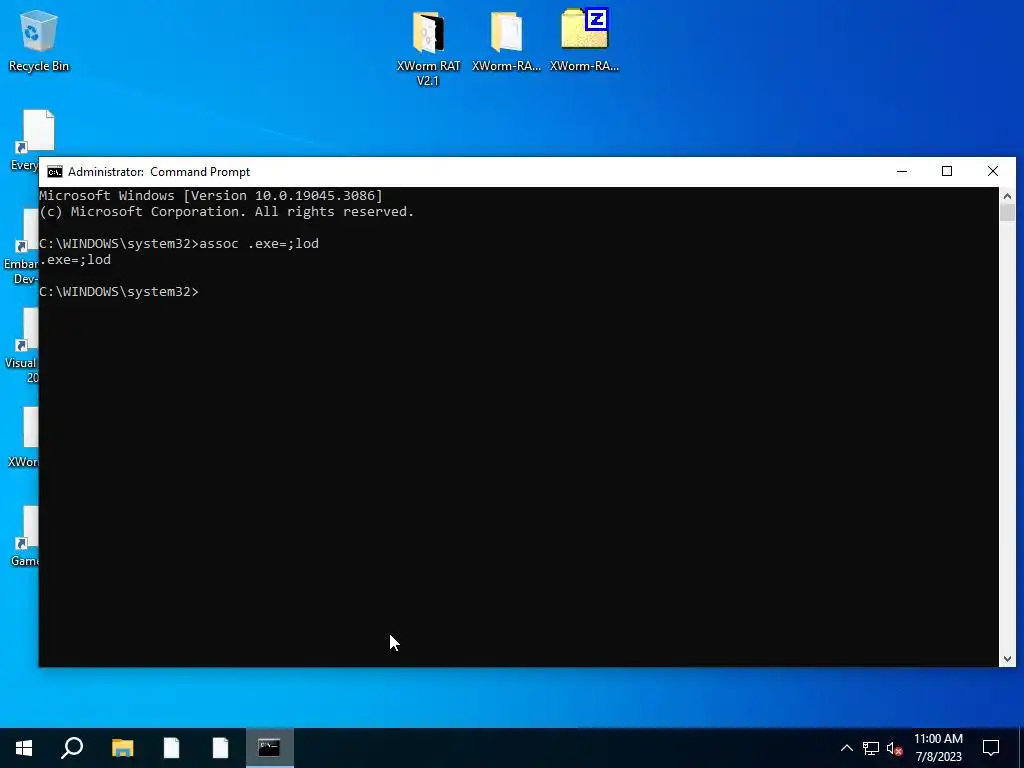The height and width of the screenshot is (768, 1024).
Task: Click the first blank document taskbar icon
Action: coord(171,748)
